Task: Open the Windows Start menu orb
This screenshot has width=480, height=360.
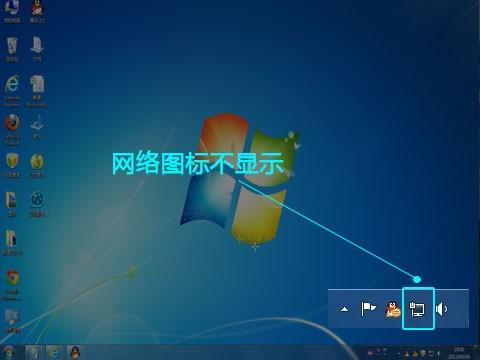Action: pyautogui.click(x=9, y=352)
